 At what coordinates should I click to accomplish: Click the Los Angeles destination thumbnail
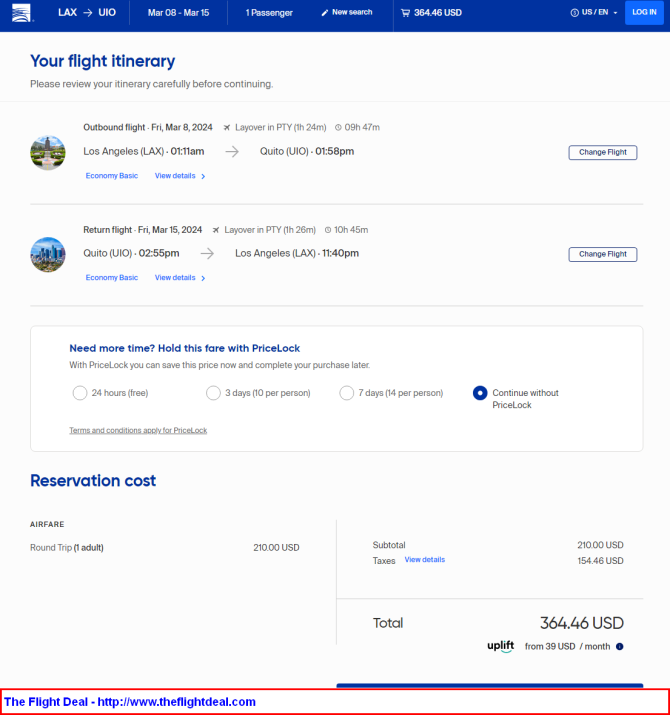tap(48, 254)
